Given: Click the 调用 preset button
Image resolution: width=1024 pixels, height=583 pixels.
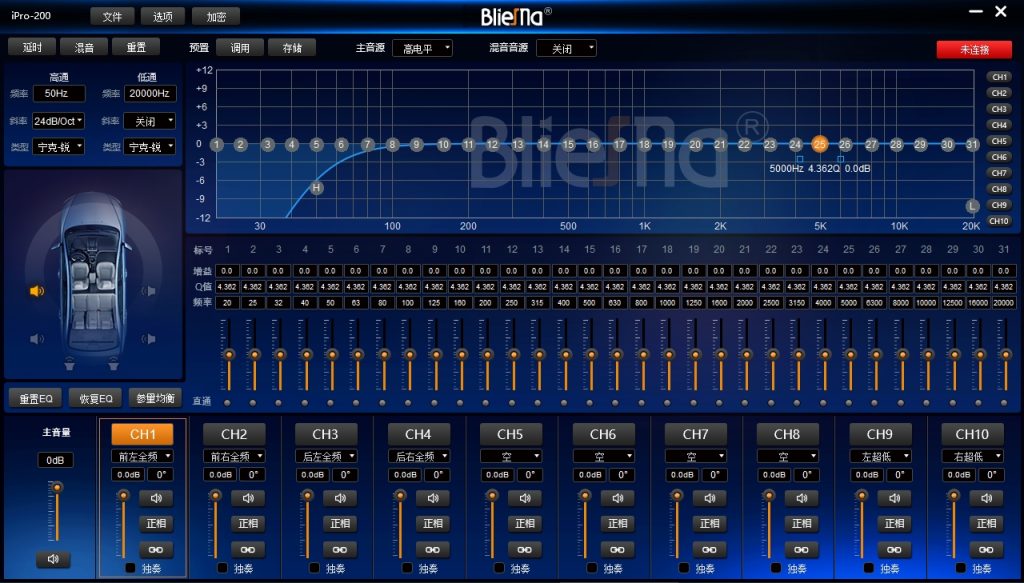Looking at the screenshot, I should 240,48.
